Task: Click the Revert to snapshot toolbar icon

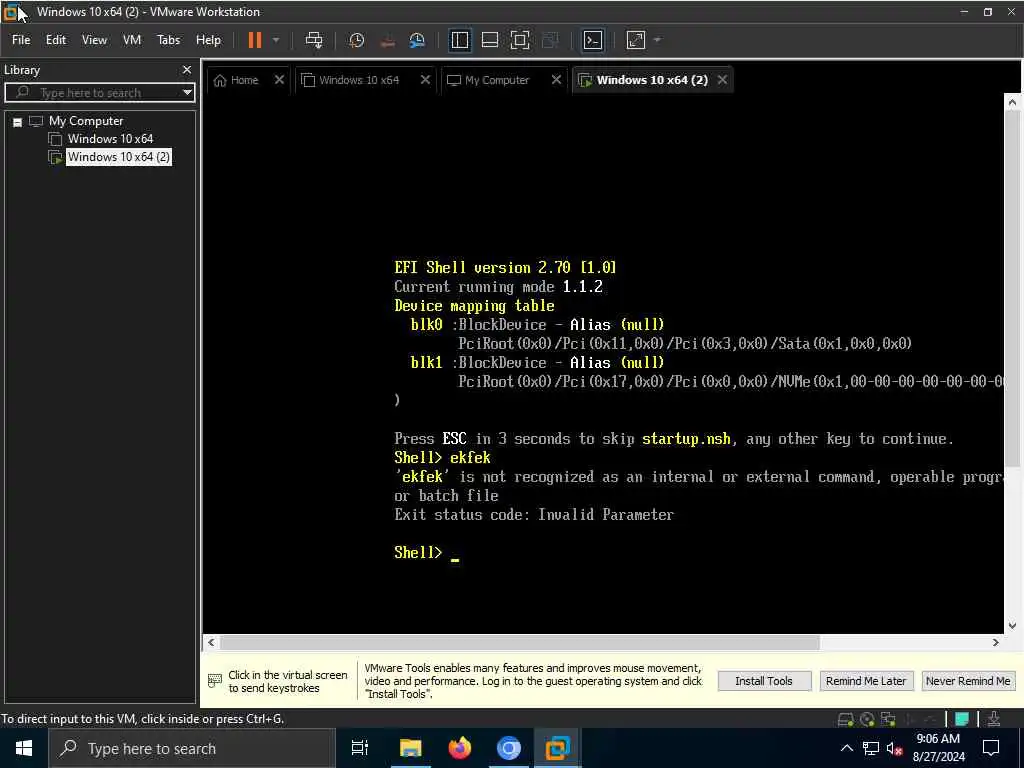Action: (387, 40)
